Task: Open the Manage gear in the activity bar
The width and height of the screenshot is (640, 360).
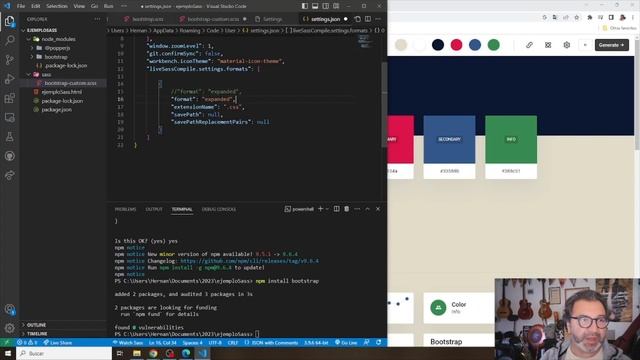Action: (x=9, y=328)
